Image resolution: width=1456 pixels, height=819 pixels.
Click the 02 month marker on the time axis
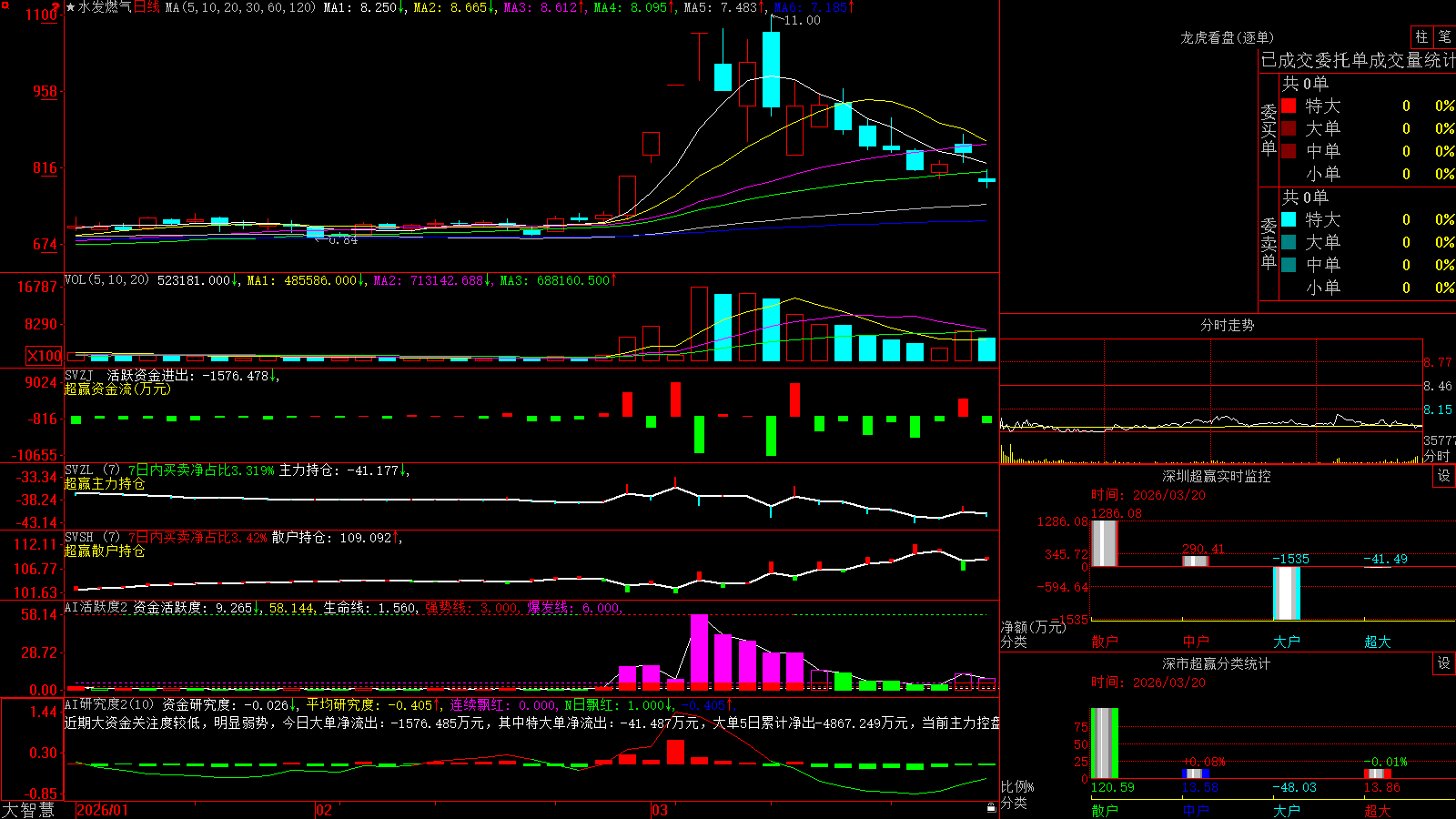pos(324,810)
